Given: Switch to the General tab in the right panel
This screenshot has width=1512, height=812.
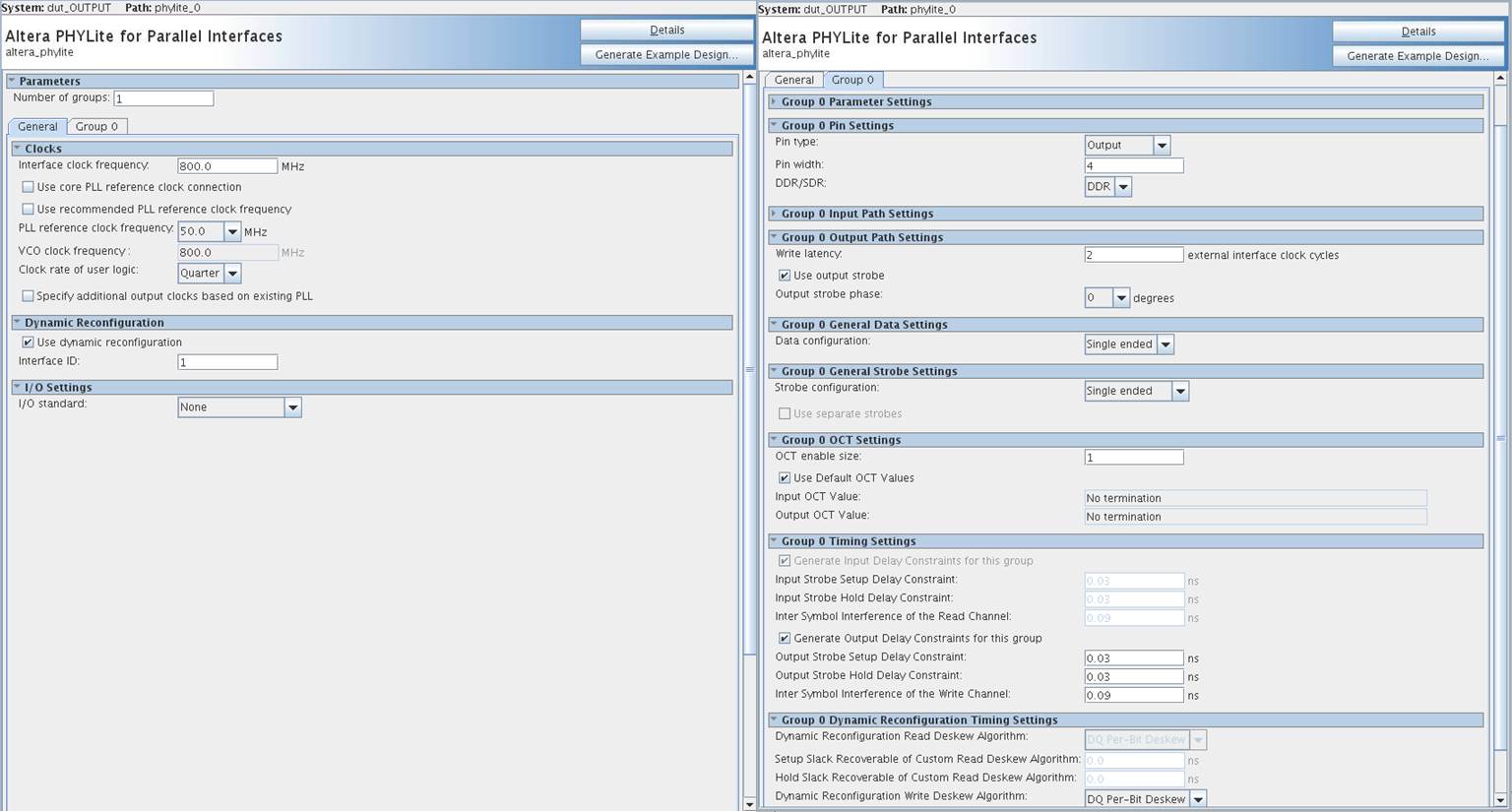Looking at the screenshot, I should click(793, 80).
